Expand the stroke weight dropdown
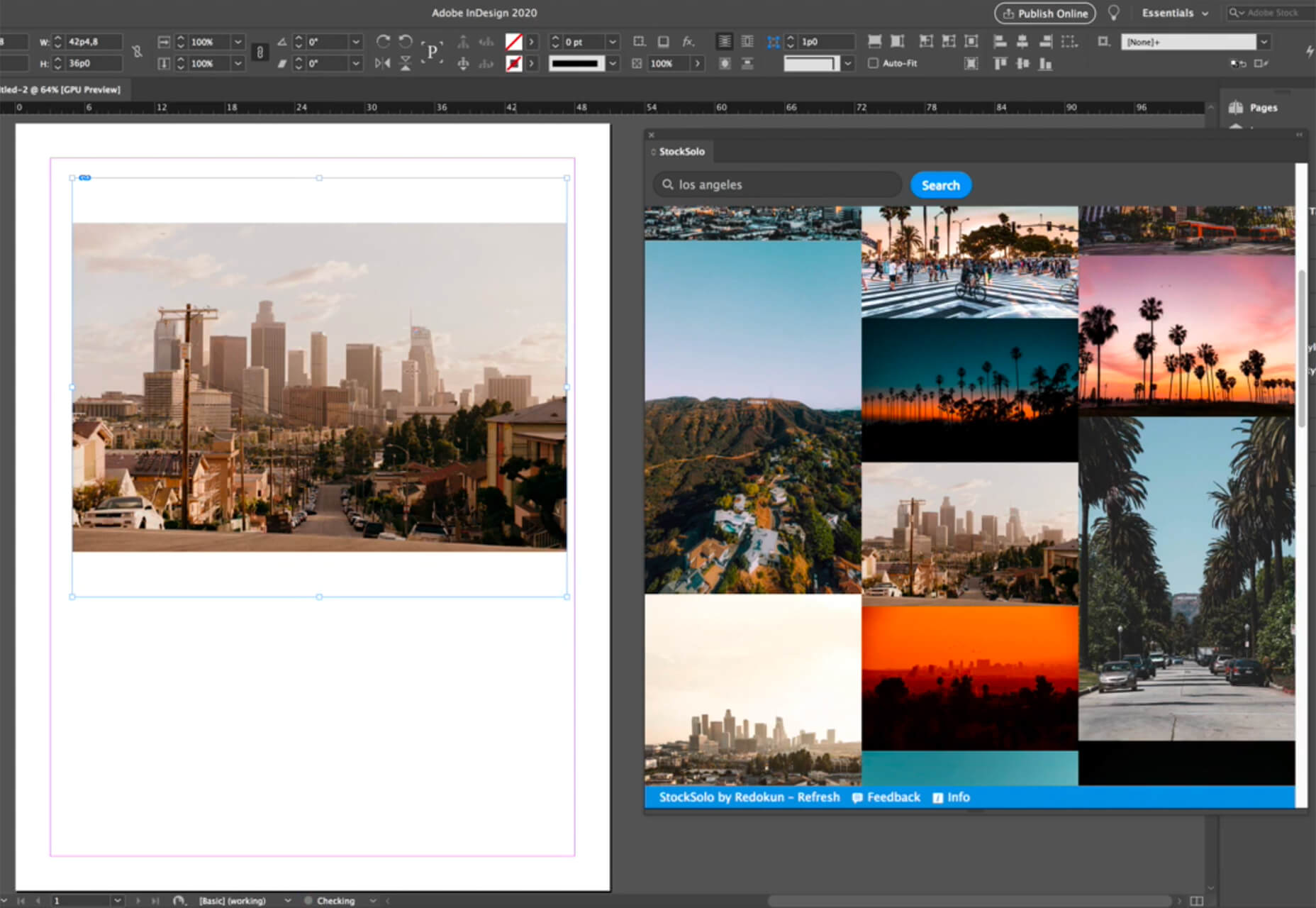This screenshot has height=908, width=1316. pos(613,42)
